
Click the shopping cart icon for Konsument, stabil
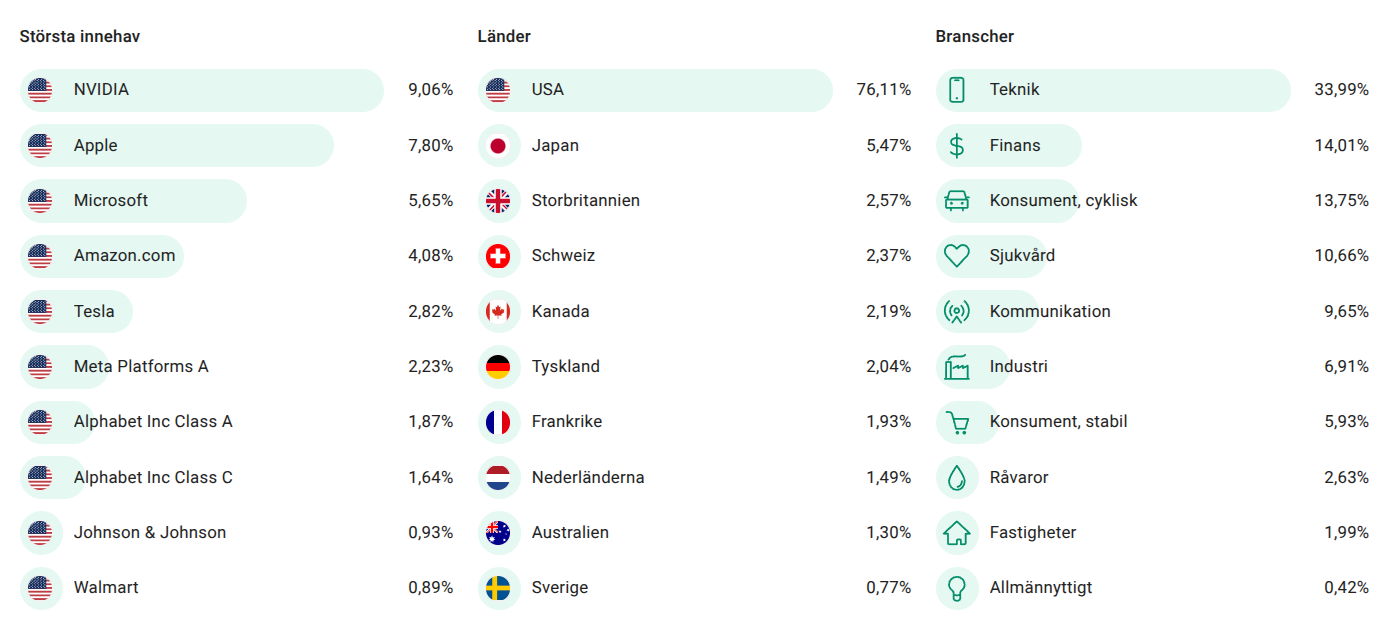pos(957,423)
